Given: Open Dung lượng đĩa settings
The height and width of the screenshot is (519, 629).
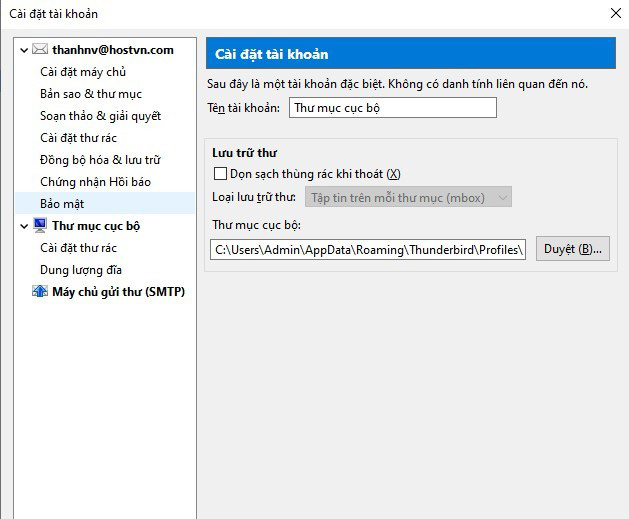Looking at the screenshot, I should click(81, 270).
